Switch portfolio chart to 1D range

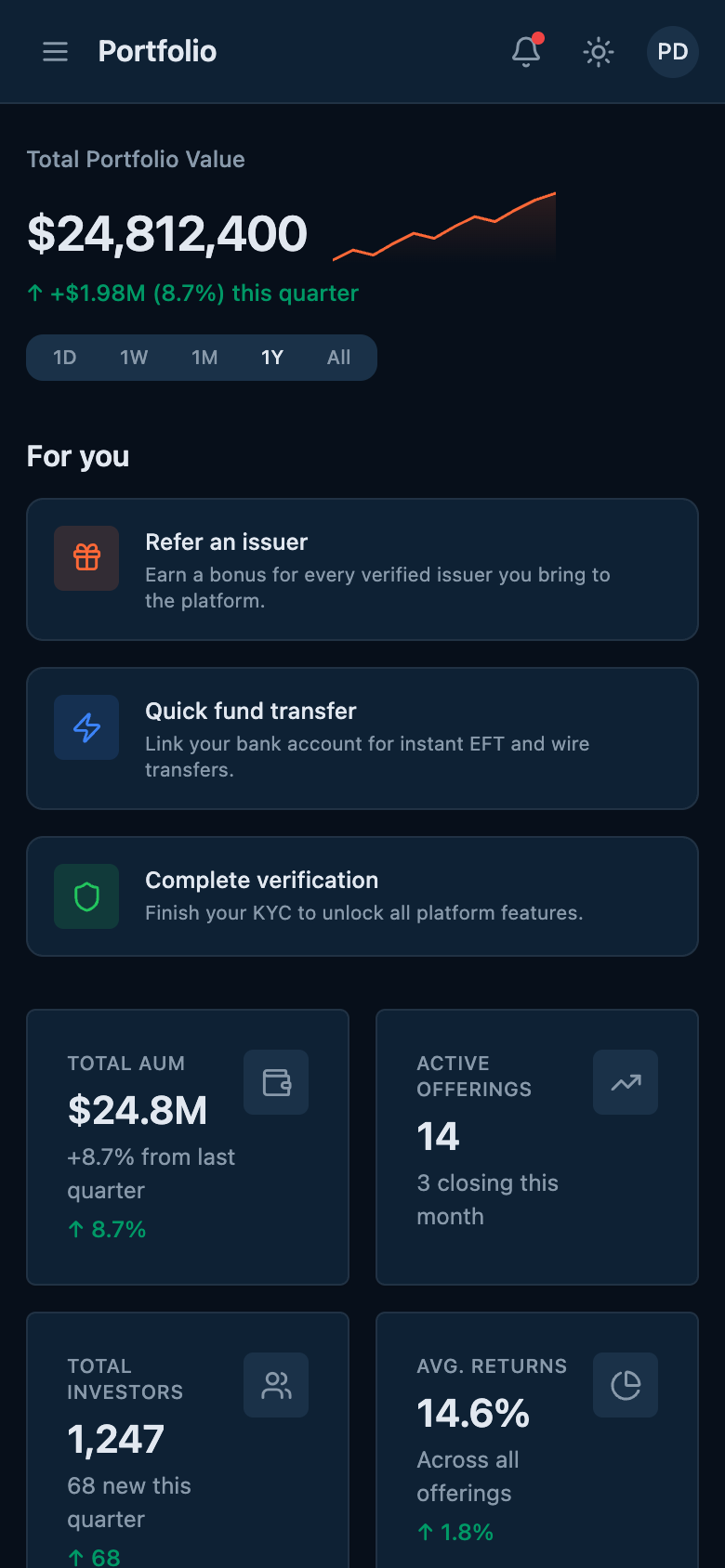64,357
